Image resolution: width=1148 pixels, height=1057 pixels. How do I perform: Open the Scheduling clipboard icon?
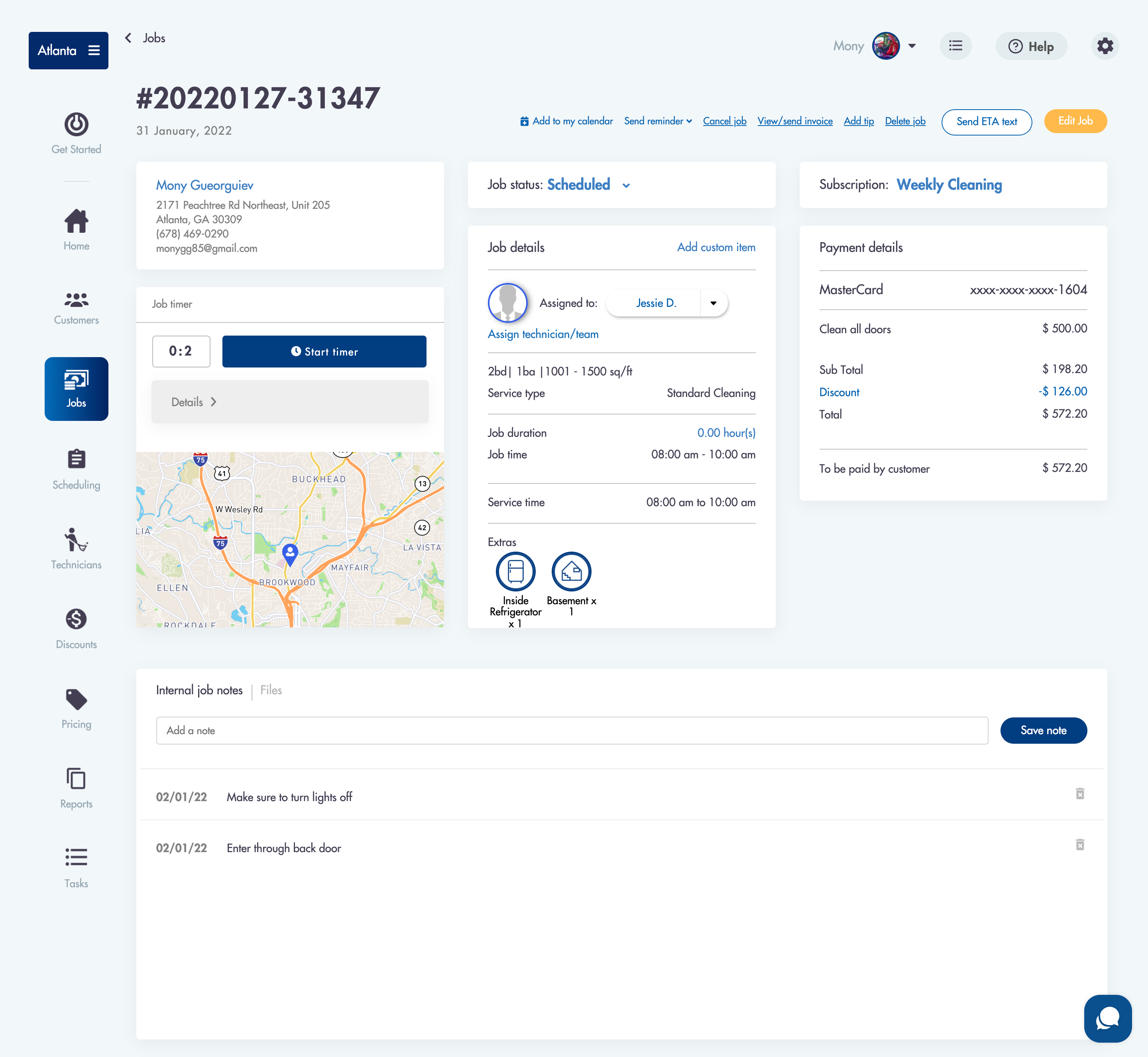click(76, 459)
